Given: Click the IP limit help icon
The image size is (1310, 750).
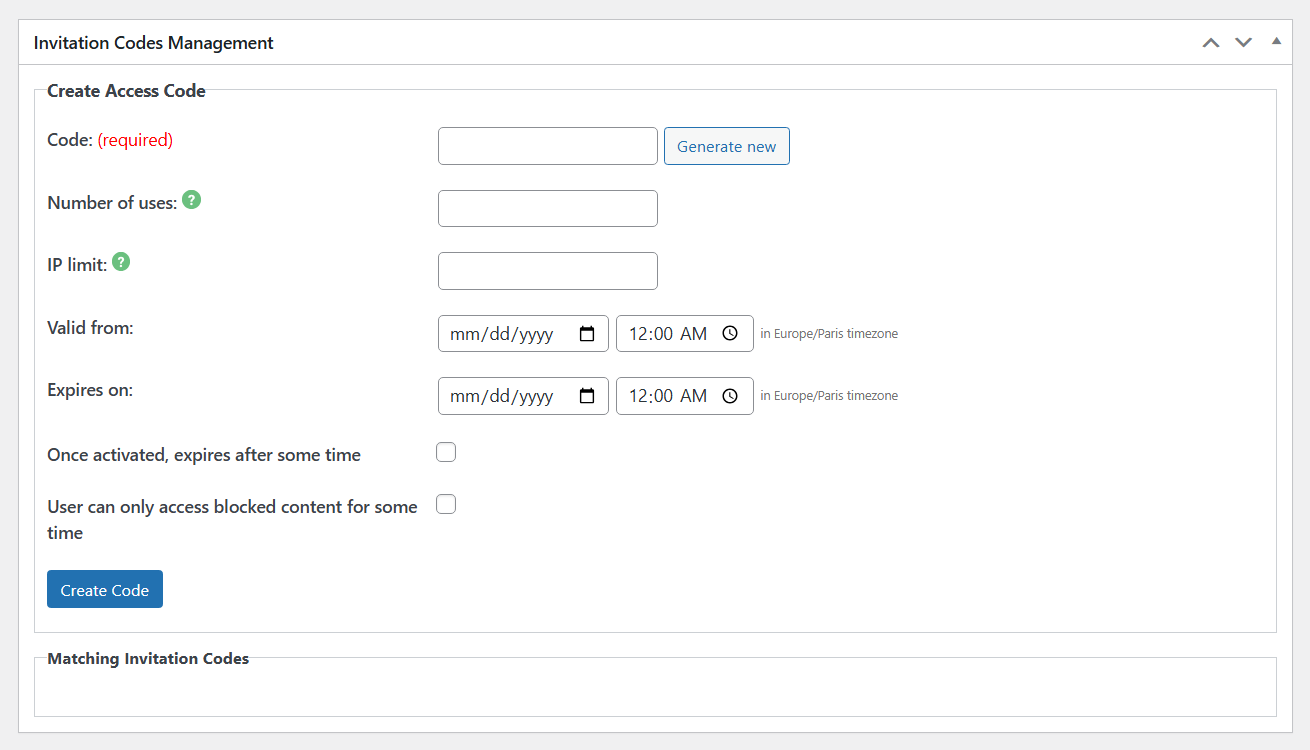Looking at the screenshot, I should point(121,263).
